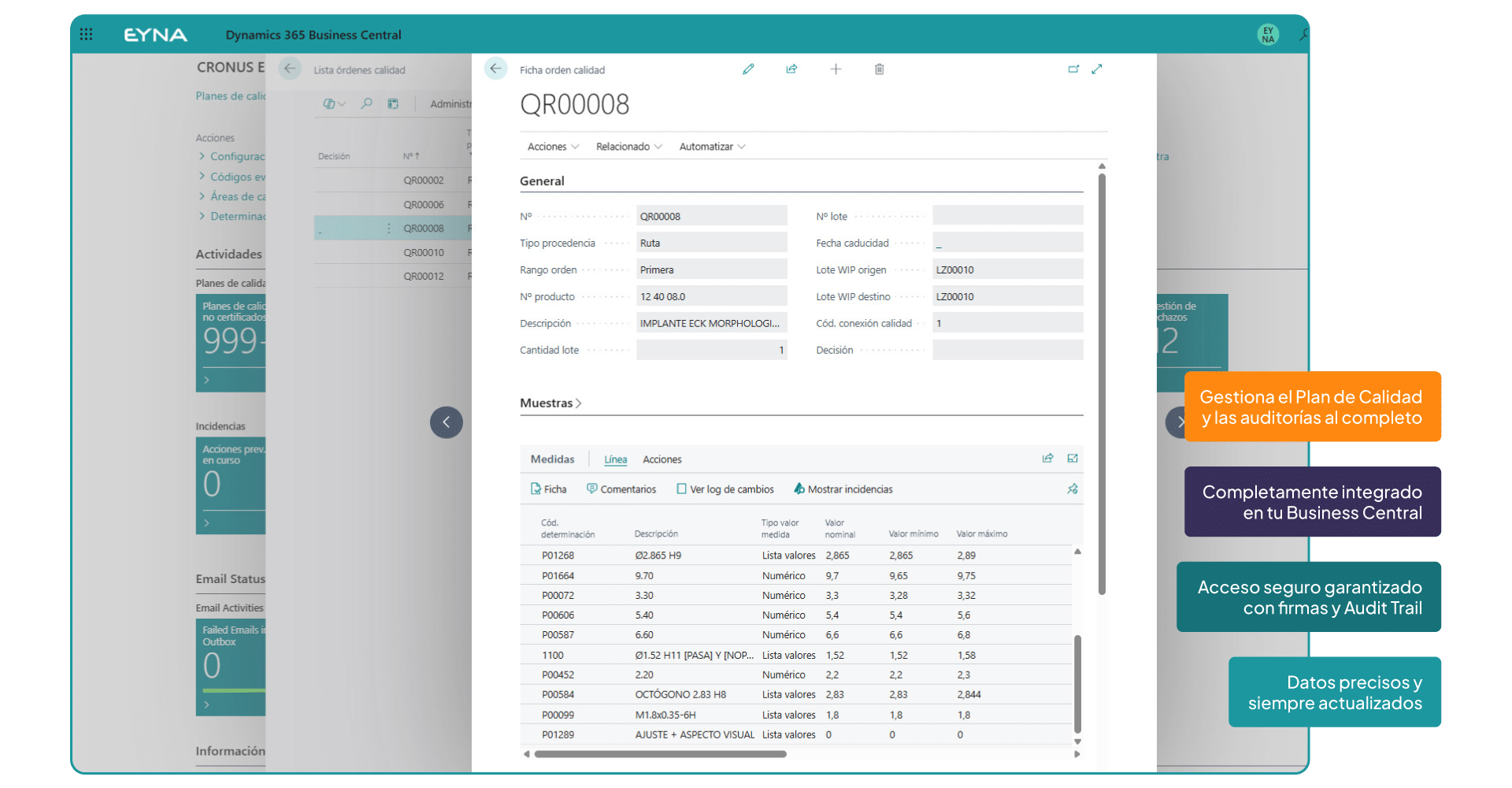Image resolution: width=1512 pixels, height=788 pixels.
Task: Select row QR00002 in the list
Action: (393, 180)
